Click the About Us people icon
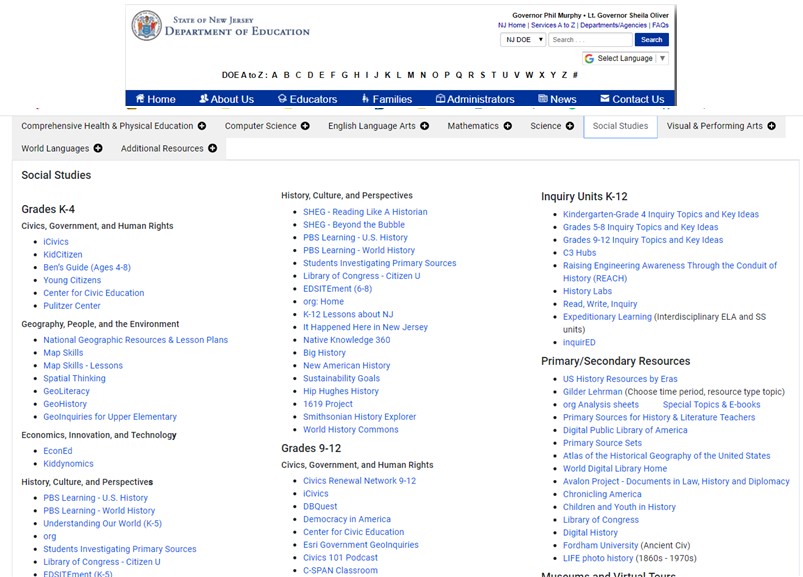The height and width of the screenshot is (577, 803). (x=204, y=98)
